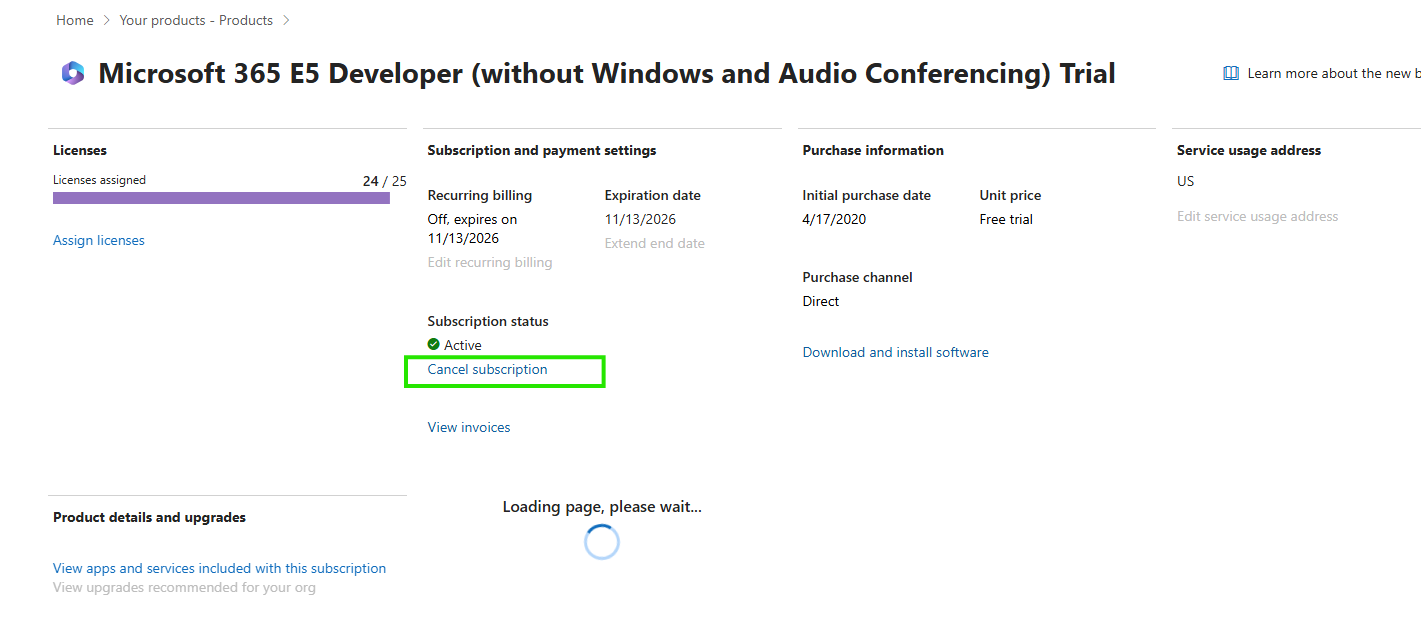Click the Service usage address heading
Screen dimensions: 1421x632
pos(1249,150)
